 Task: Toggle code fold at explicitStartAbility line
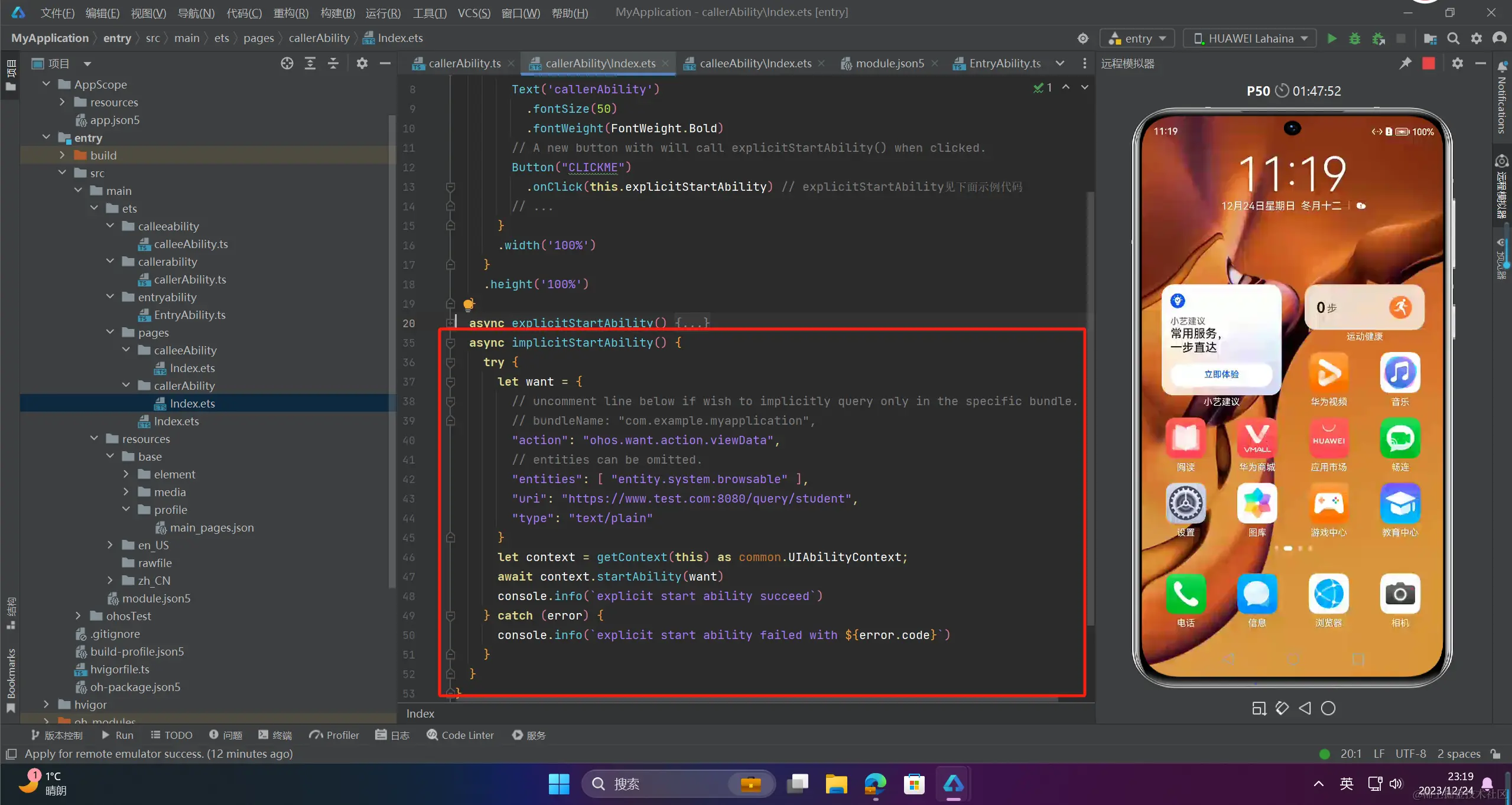point(450,323)
